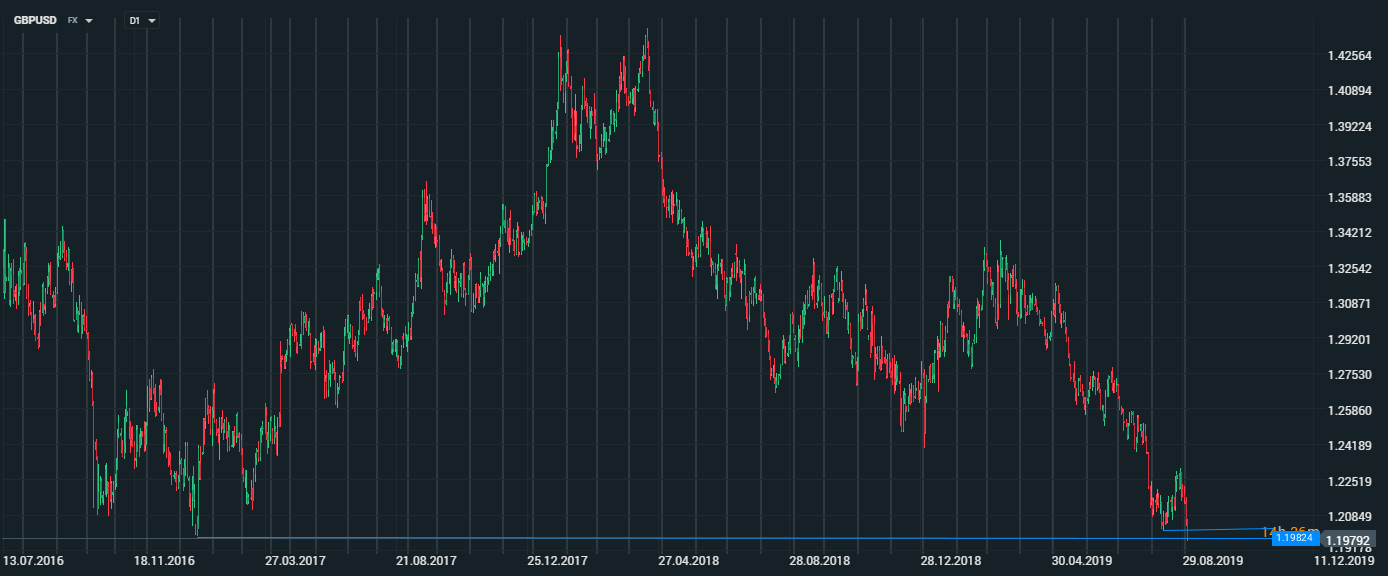
Task: Click the 1.34212 price axis level
Action: tap(1348, 233)
